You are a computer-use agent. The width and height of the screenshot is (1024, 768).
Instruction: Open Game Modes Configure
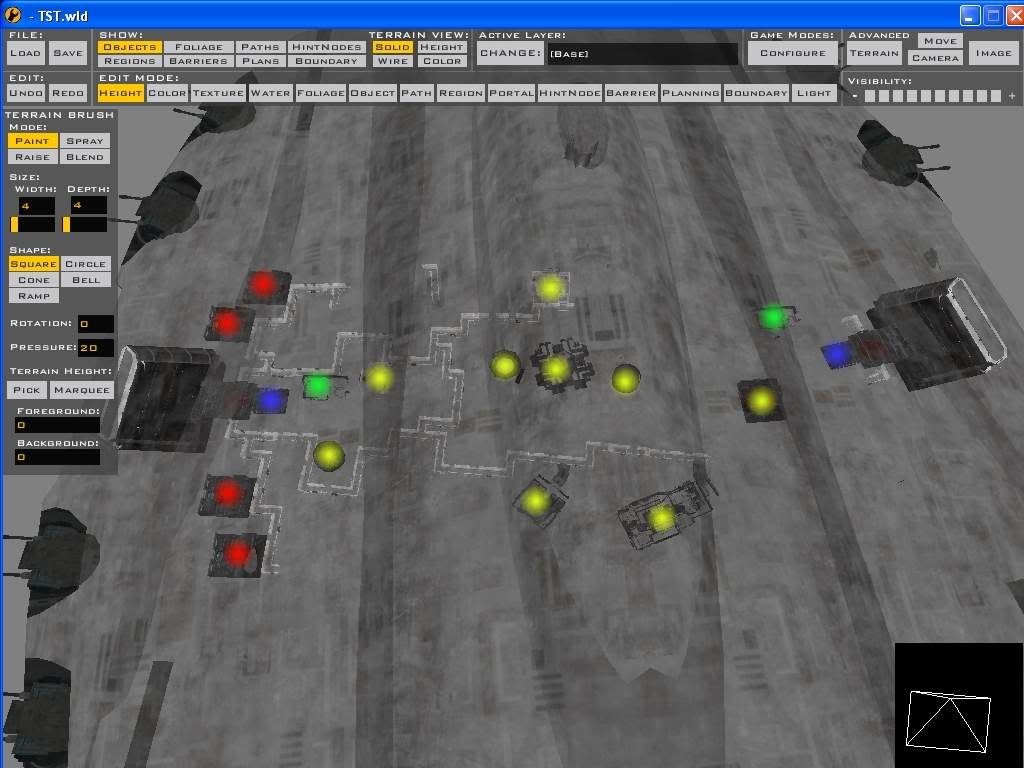click(x=793, y=54)
